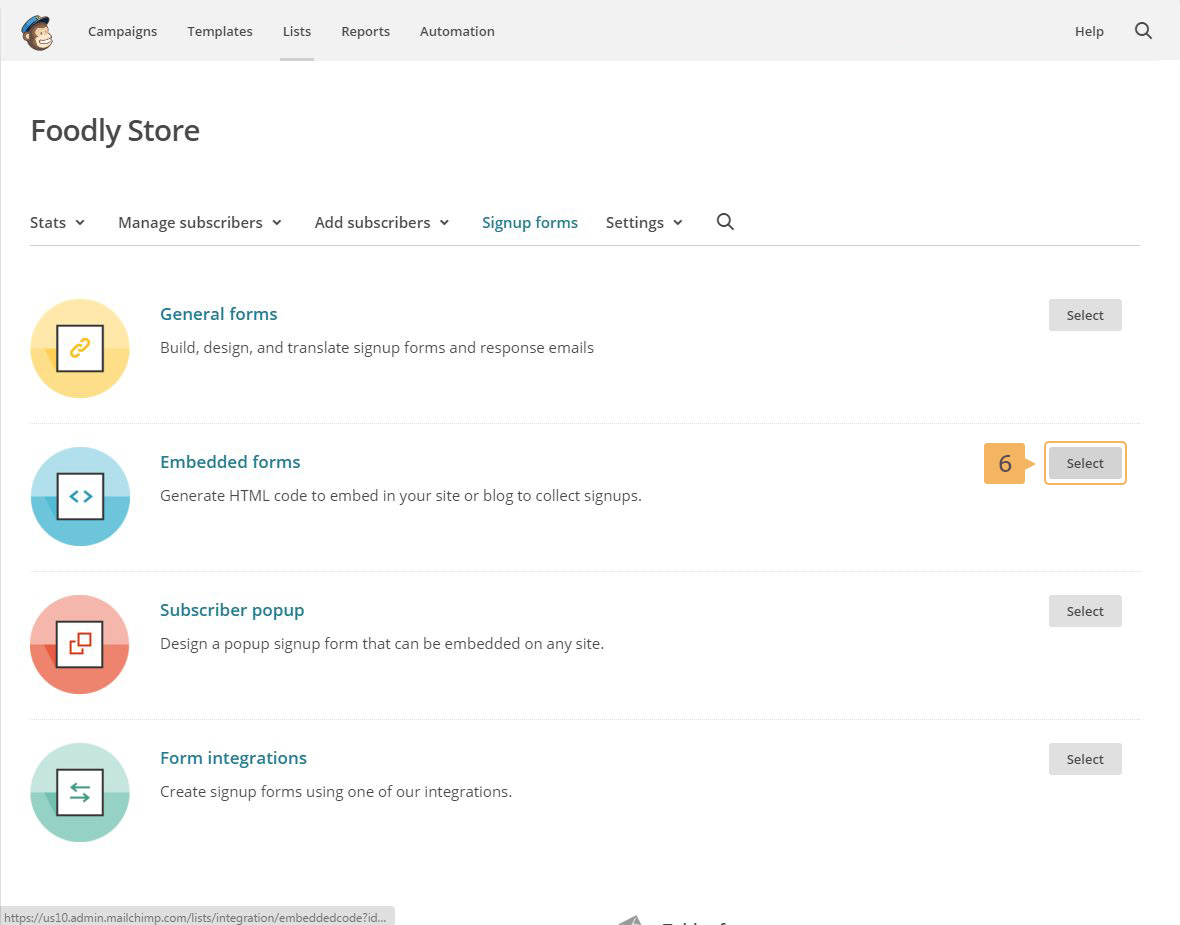
Task: Expand the Stats dropdown
Action: [57, 223]
